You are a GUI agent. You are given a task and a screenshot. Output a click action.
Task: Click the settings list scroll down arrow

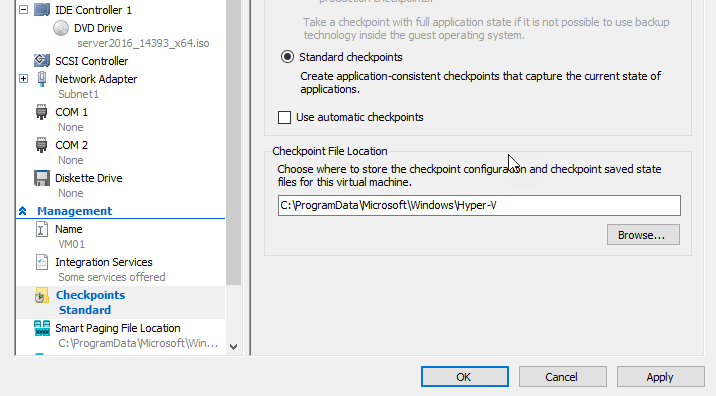tap(233, 347)
